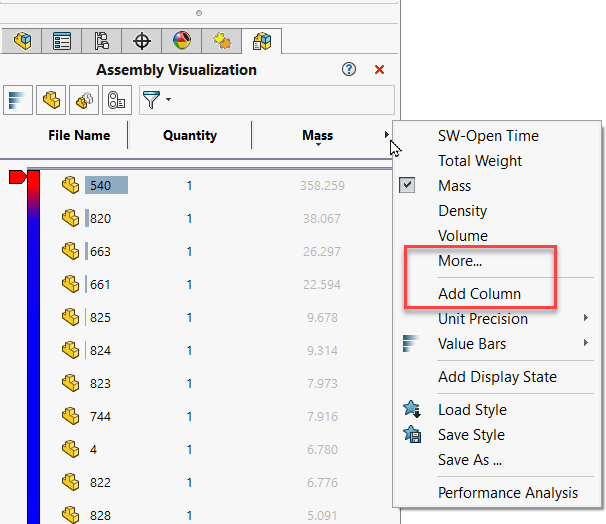
Task: Click mass value 38.067
Action: point(322,219)
